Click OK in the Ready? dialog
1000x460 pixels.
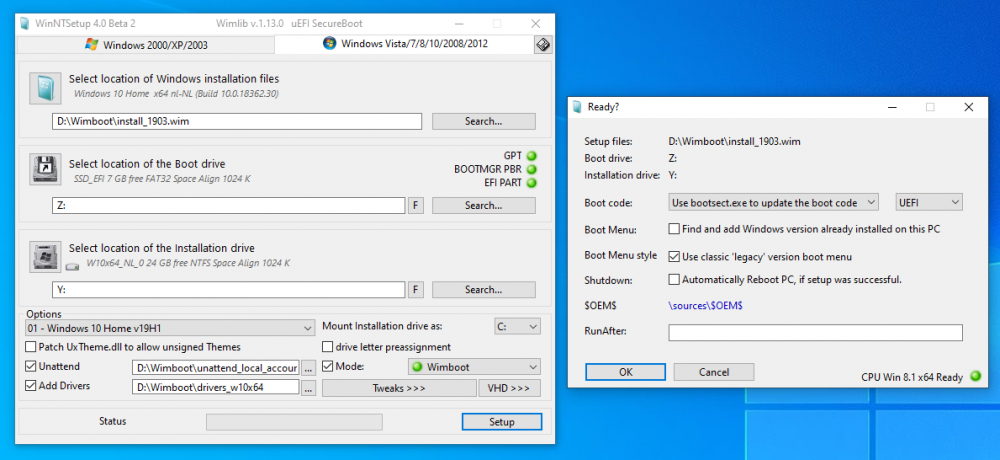pos(626,372)
